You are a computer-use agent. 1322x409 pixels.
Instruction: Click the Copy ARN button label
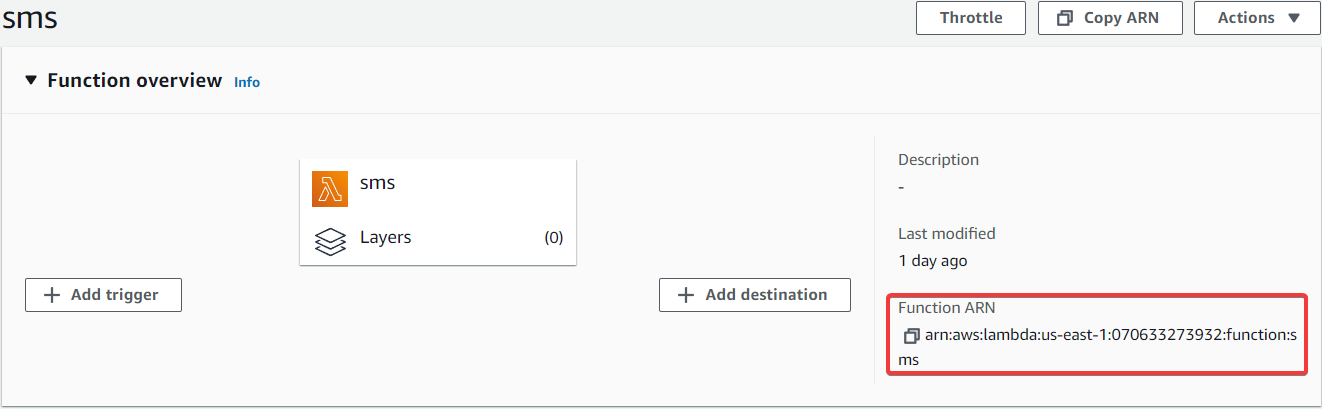(1121, 18)
